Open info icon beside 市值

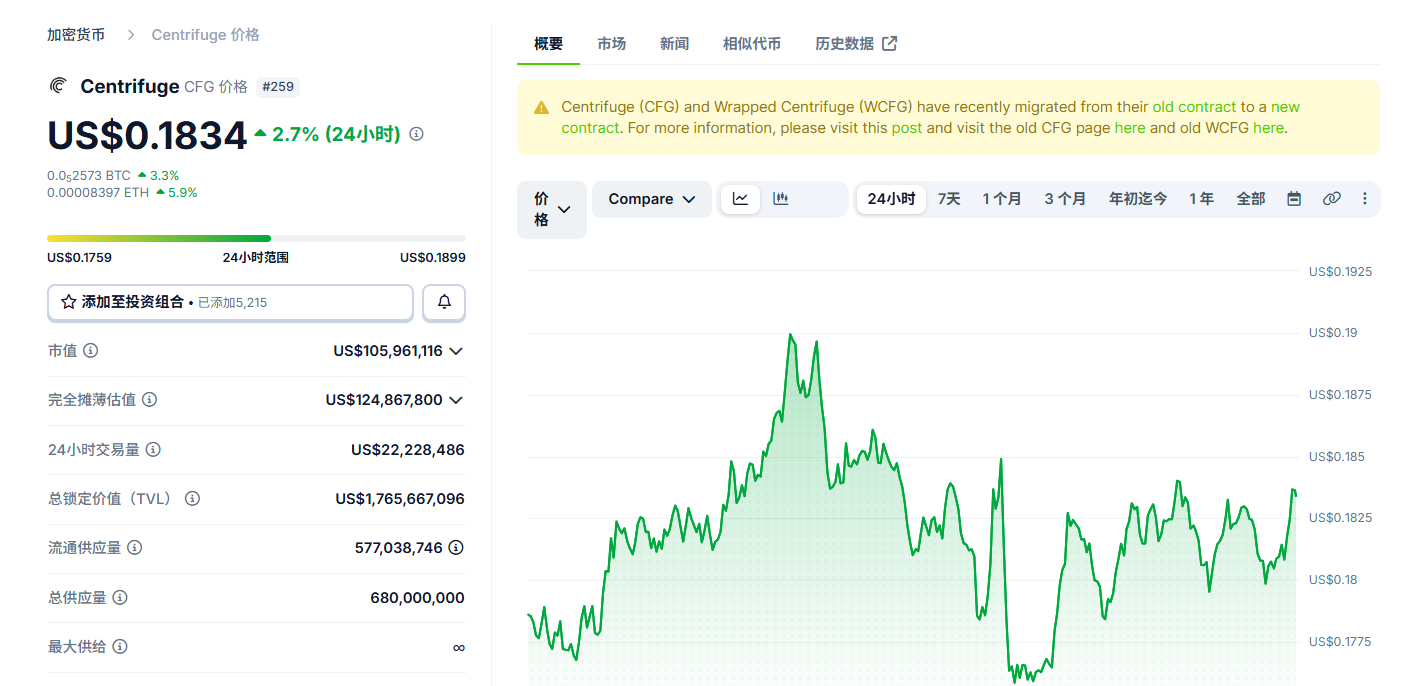pyautogui.click(x=91, y=351)
